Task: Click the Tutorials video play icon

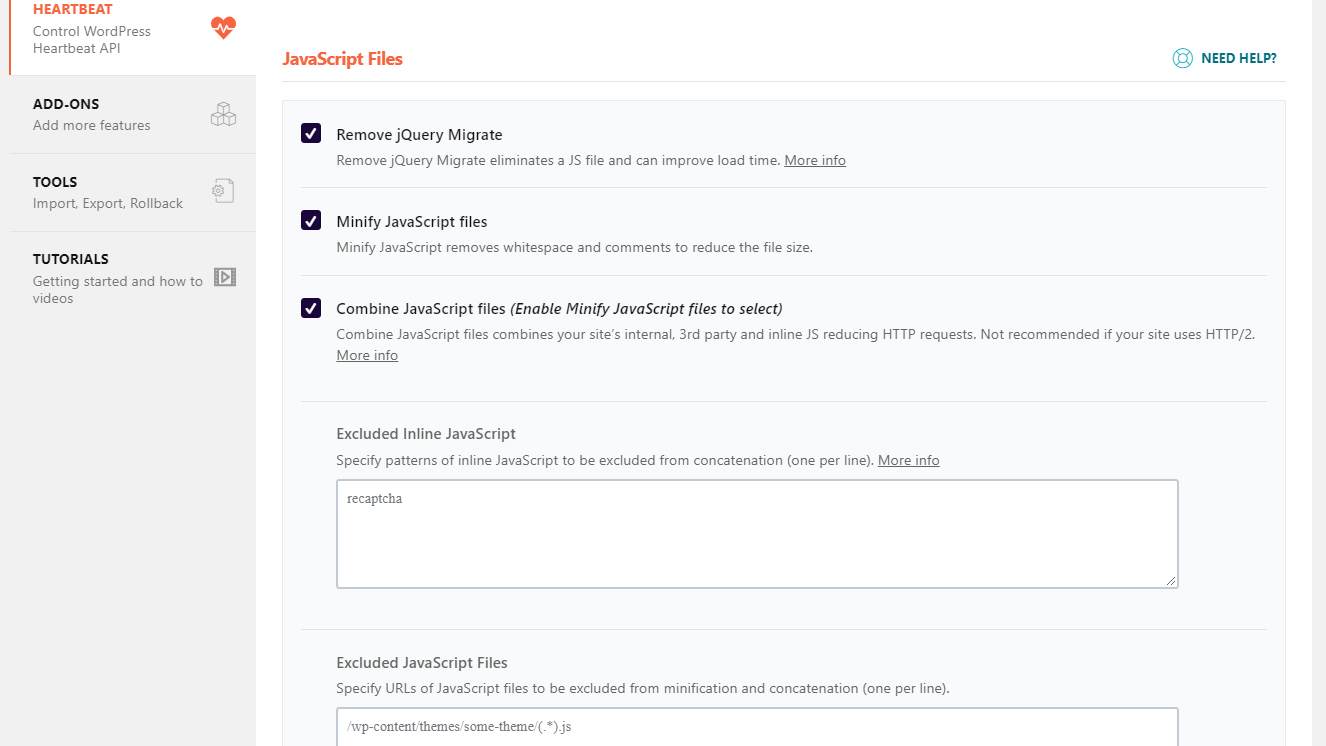Action: (x=225, y=277)
